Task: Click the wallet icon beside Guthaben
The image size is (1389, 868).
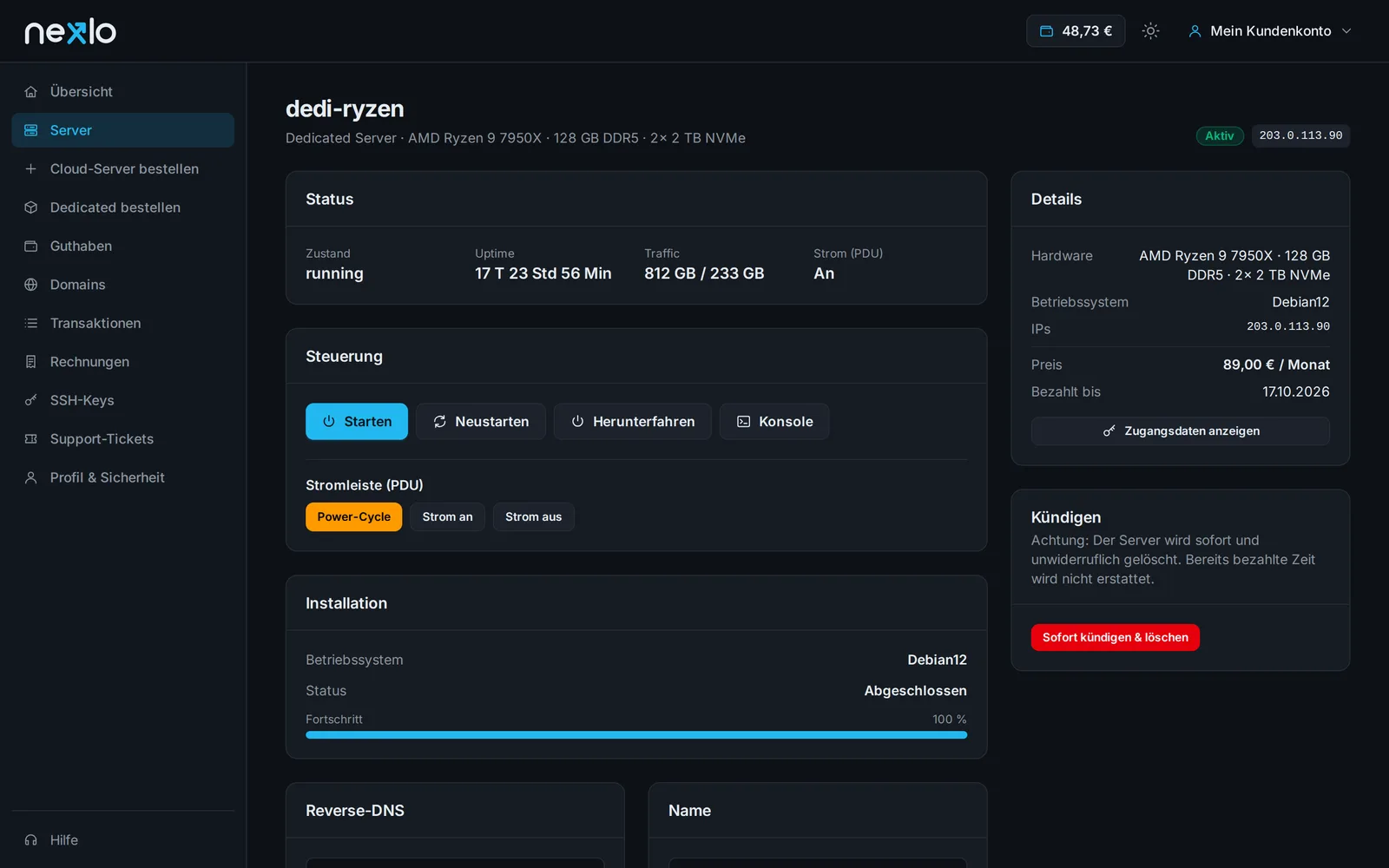Action: pos(31,247)
